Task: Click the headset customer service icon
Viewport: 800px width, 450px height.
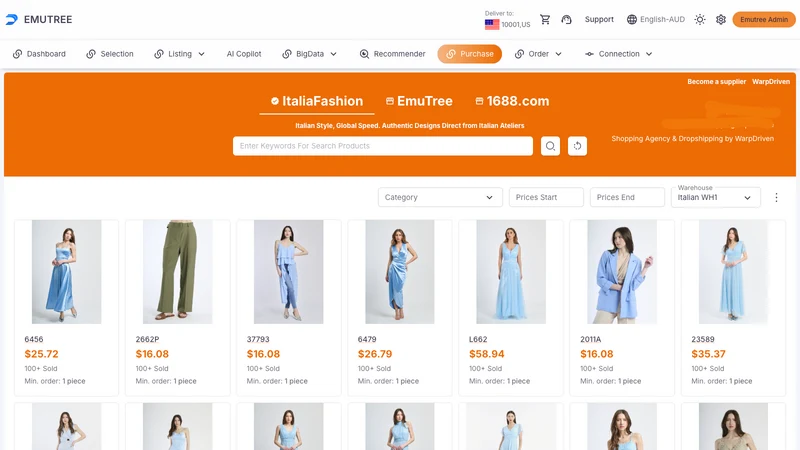Action: click(566, 19)
